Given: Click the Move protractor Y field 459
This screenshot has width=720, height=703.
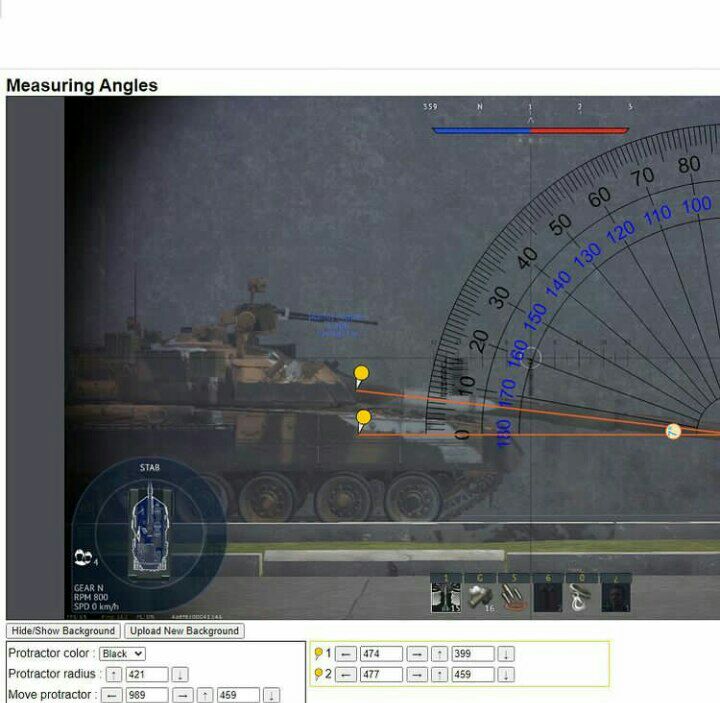Looking at the screenshot, I should (238, 695).
